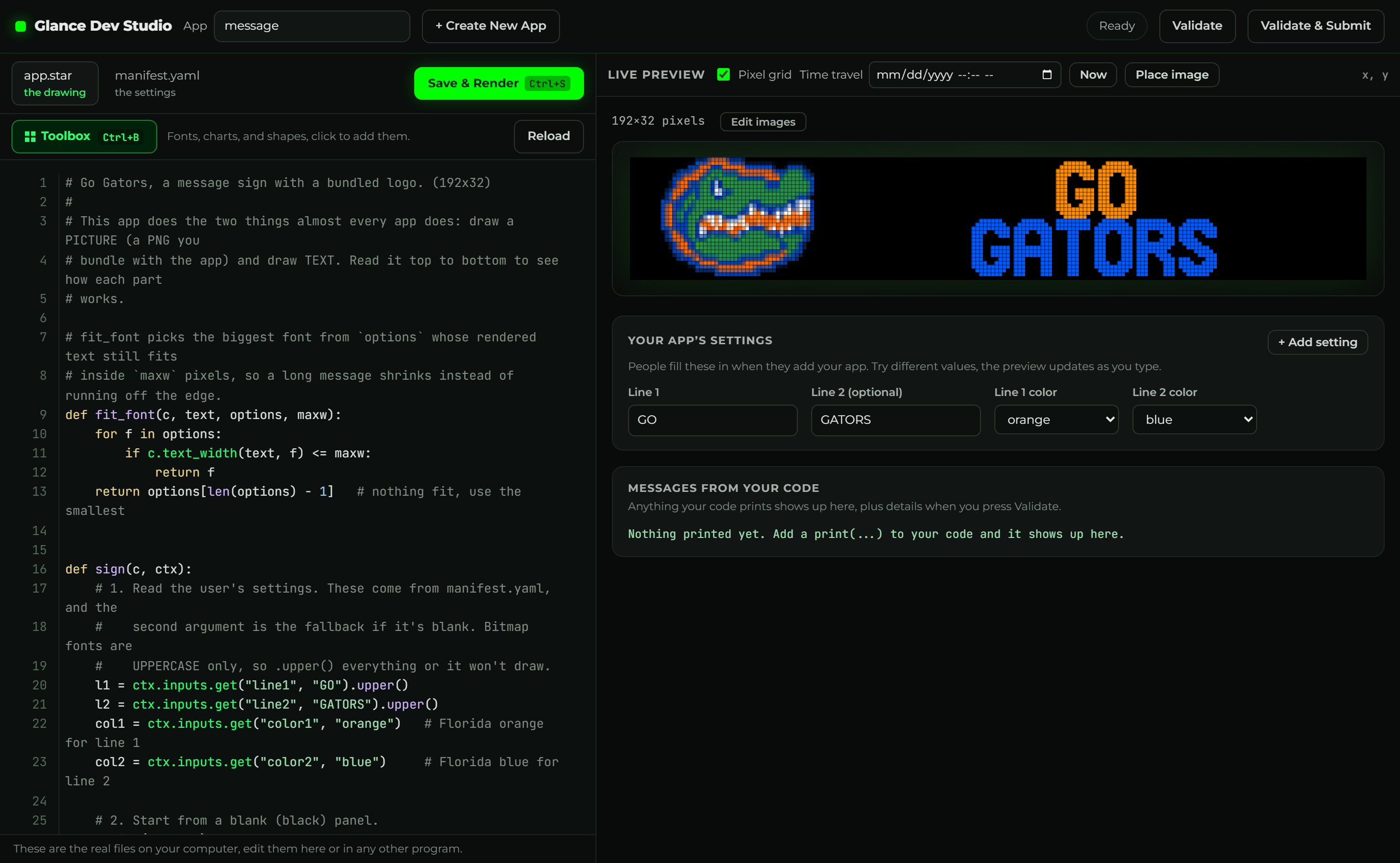
Task: Click Validate & Submit
Action: 1315,26
